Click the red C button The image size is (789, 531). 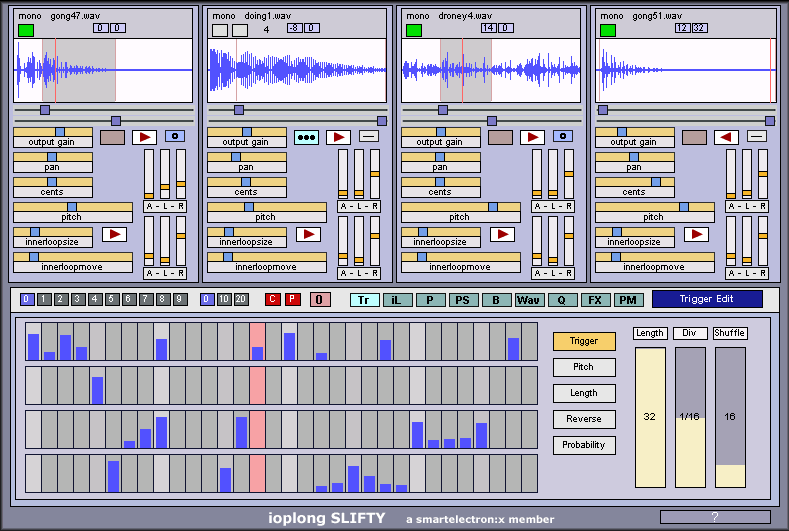272,299
